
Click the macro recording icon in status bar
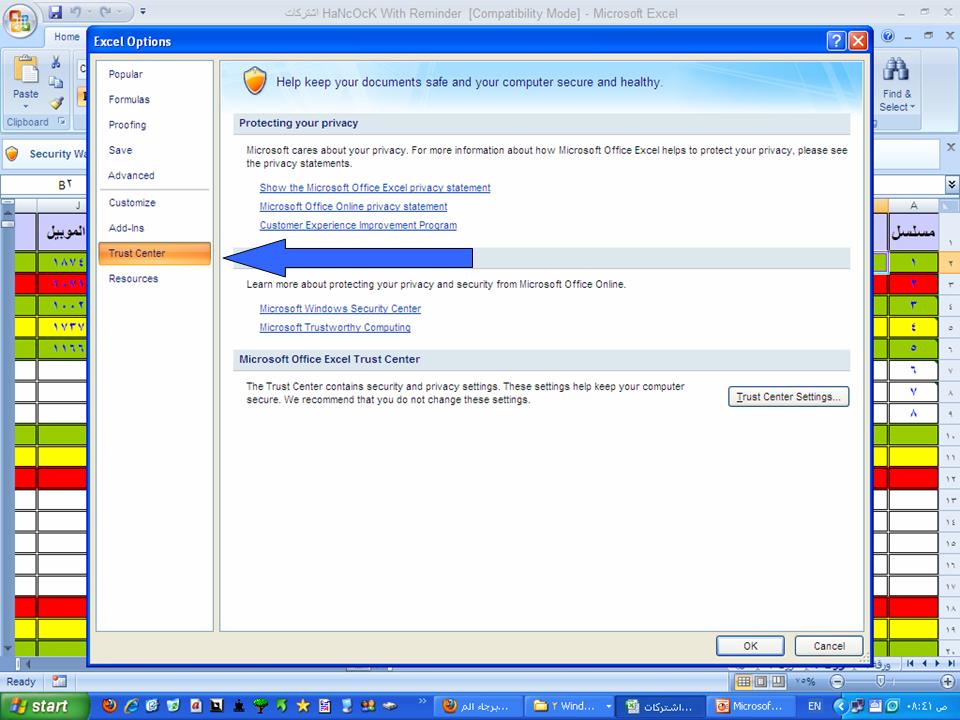tap(59, 681)
